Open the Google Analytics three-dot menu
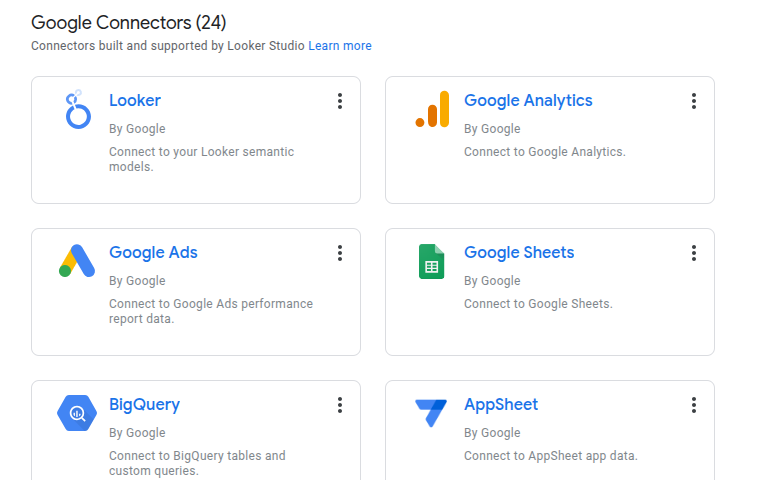761x488 pixels. pos(694,101)
